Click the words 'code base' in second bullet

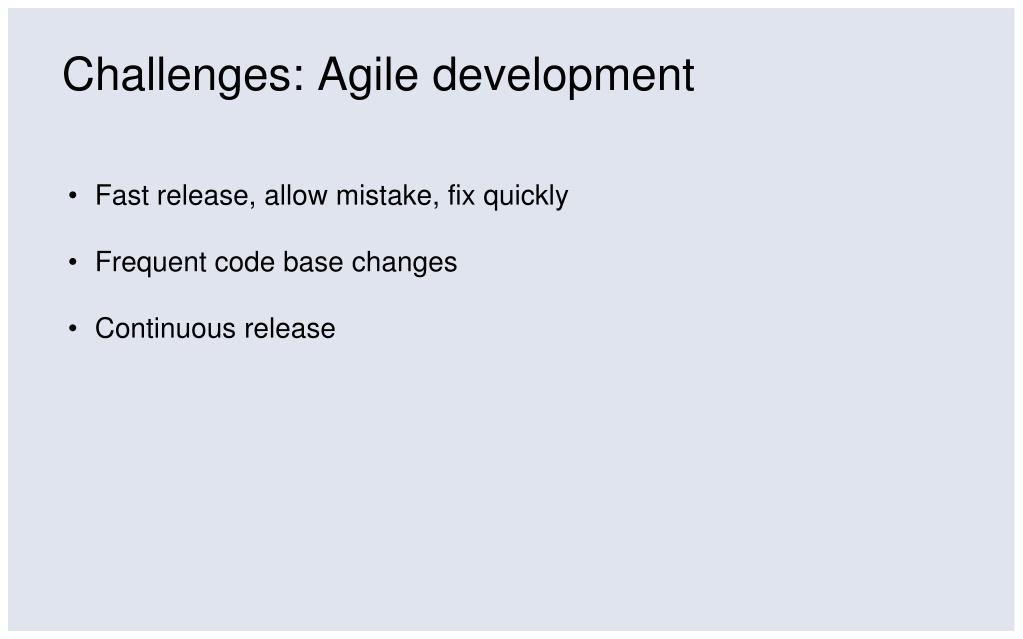pos(279,262)
